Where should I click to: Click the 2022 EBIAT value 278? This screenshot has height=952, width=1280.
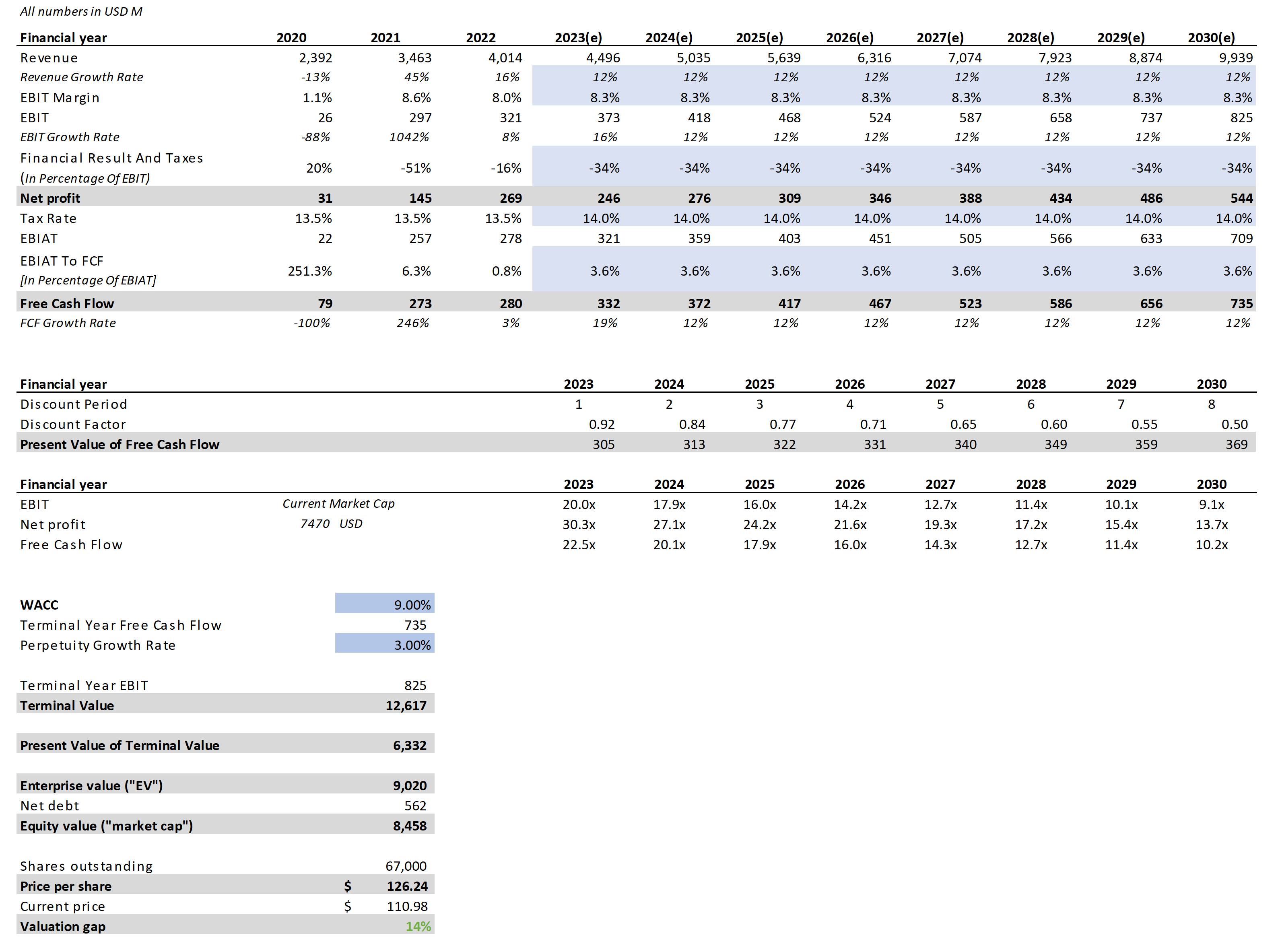click(511, 239)
